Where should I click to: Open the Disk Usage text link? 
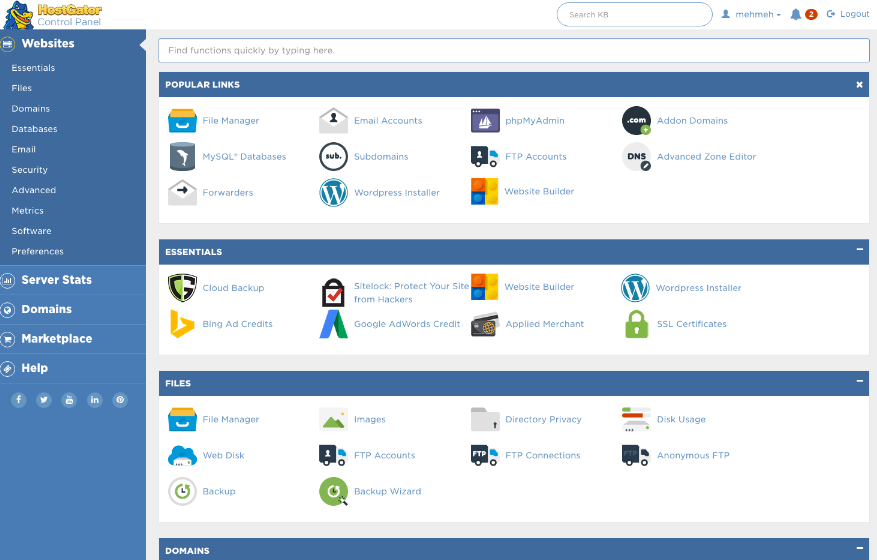click(x=681, y=420)
